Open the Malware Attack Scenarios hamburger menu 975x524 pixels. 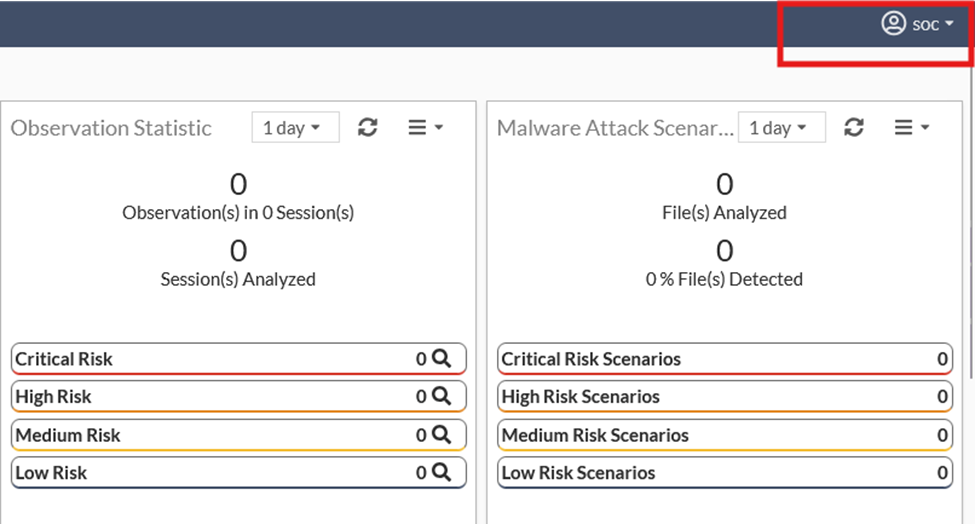click(912, 127)
